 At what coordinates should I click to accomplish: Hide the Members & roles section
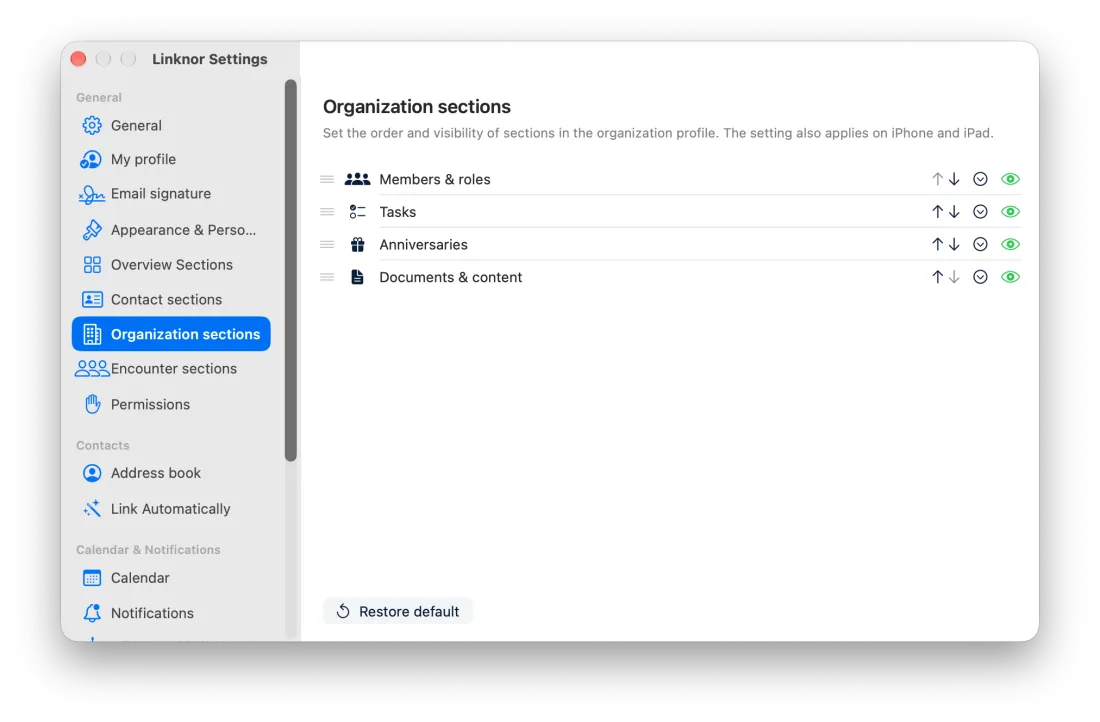(1010, 180)
